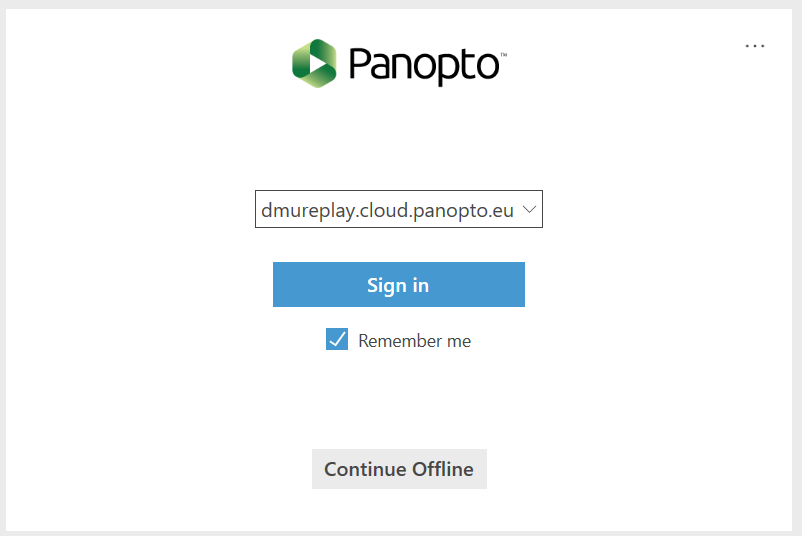
Task: Disable remembering login with blue checkbox
Action: coord(337,339)
